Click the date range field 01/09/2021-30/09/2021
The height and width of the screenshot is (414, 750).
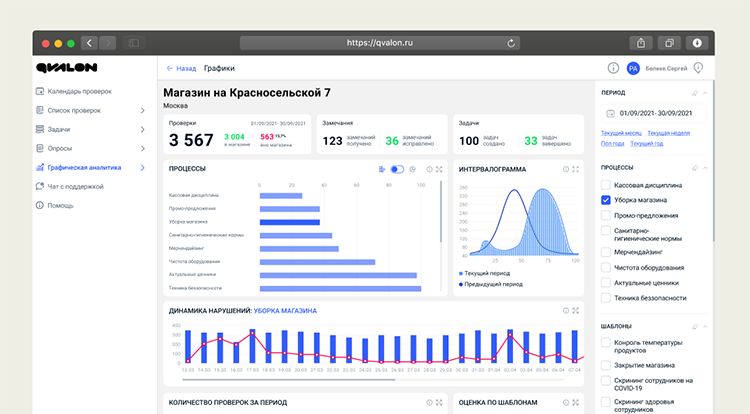(x=659, y=114)
